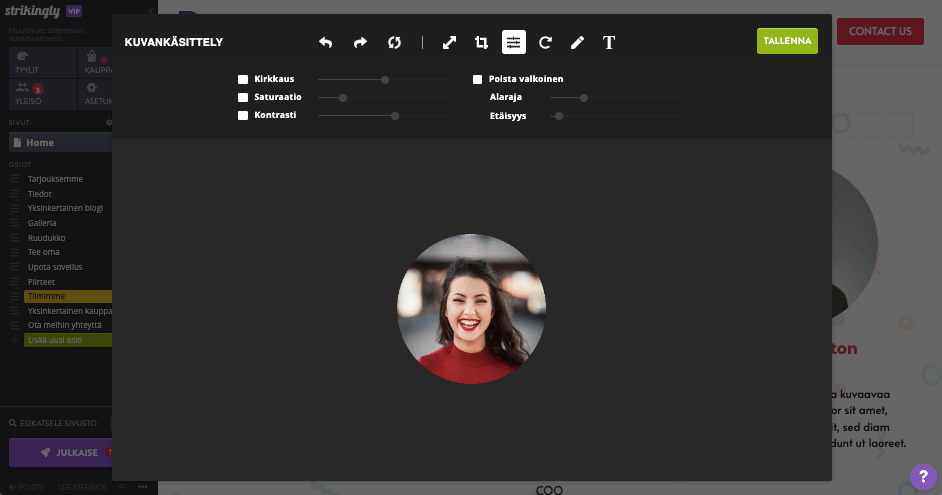Enable the Kirkkaus checkbox
Image resolution: width=942 pixels, height=495 pixels.
tap(243, 79)
